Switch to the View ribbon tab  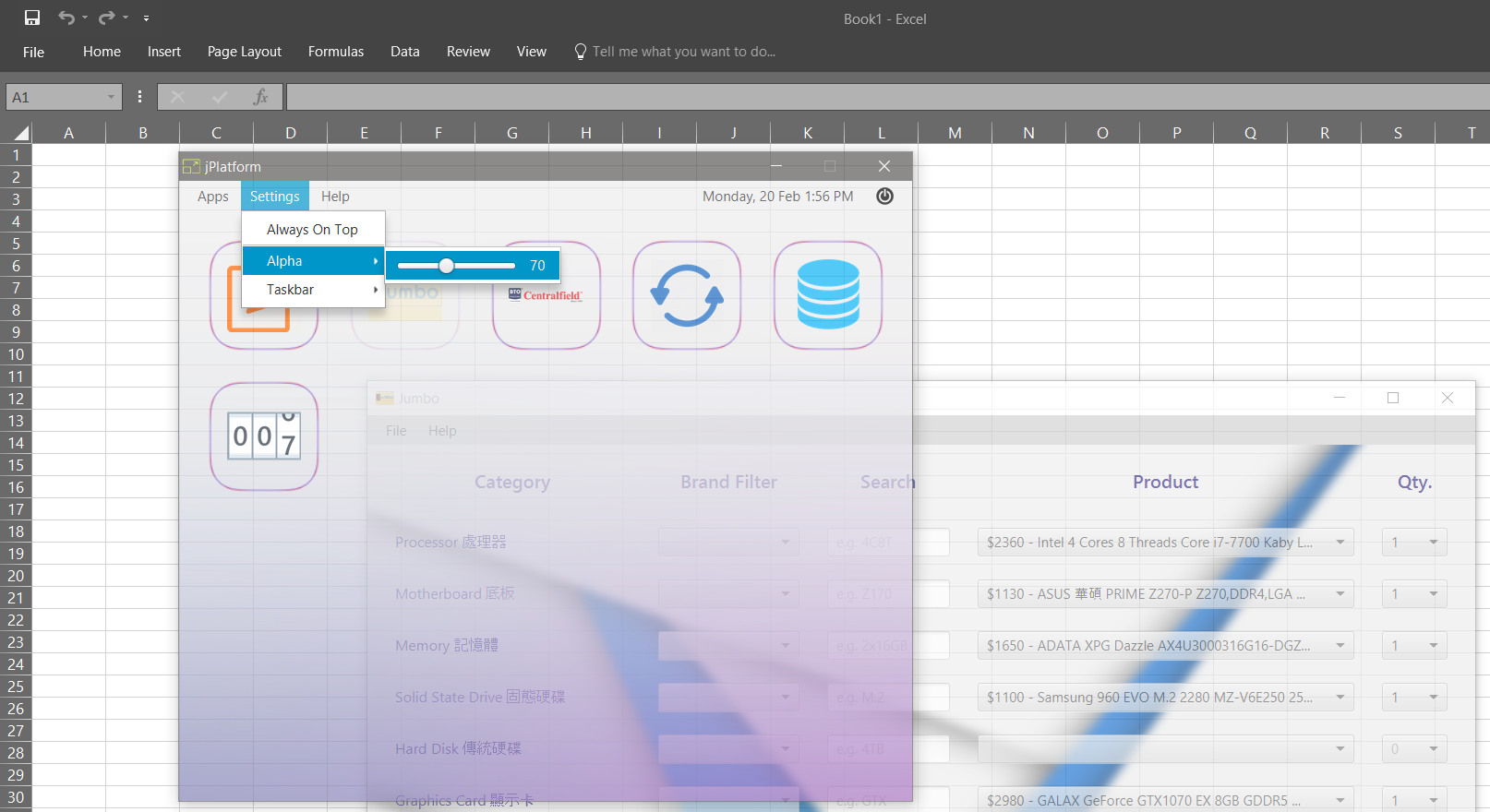(532, 52)
